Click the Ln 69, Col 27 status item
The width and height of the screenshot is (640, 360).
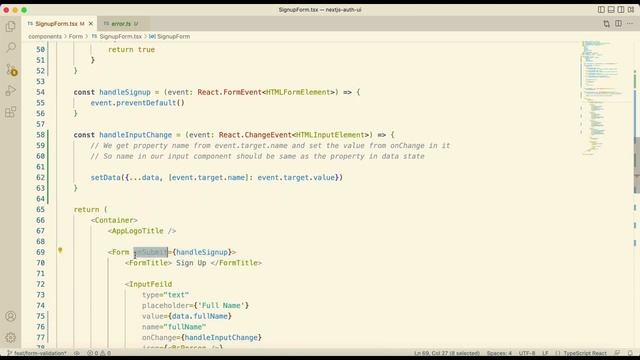click(x=447, y=353)
